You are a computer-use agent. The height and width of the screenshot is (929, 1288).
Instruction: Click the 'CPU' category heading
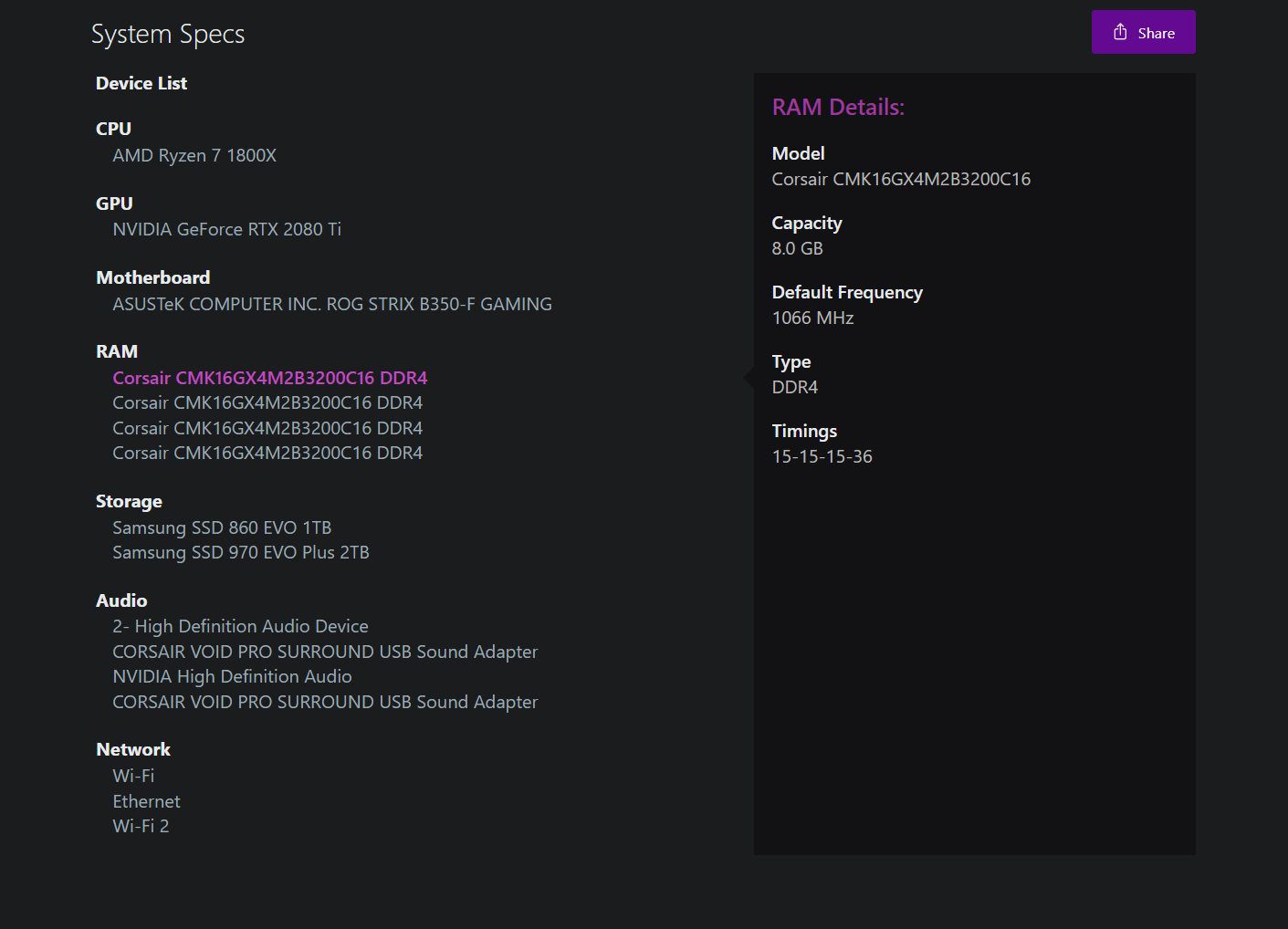click(x=113, y=130)
